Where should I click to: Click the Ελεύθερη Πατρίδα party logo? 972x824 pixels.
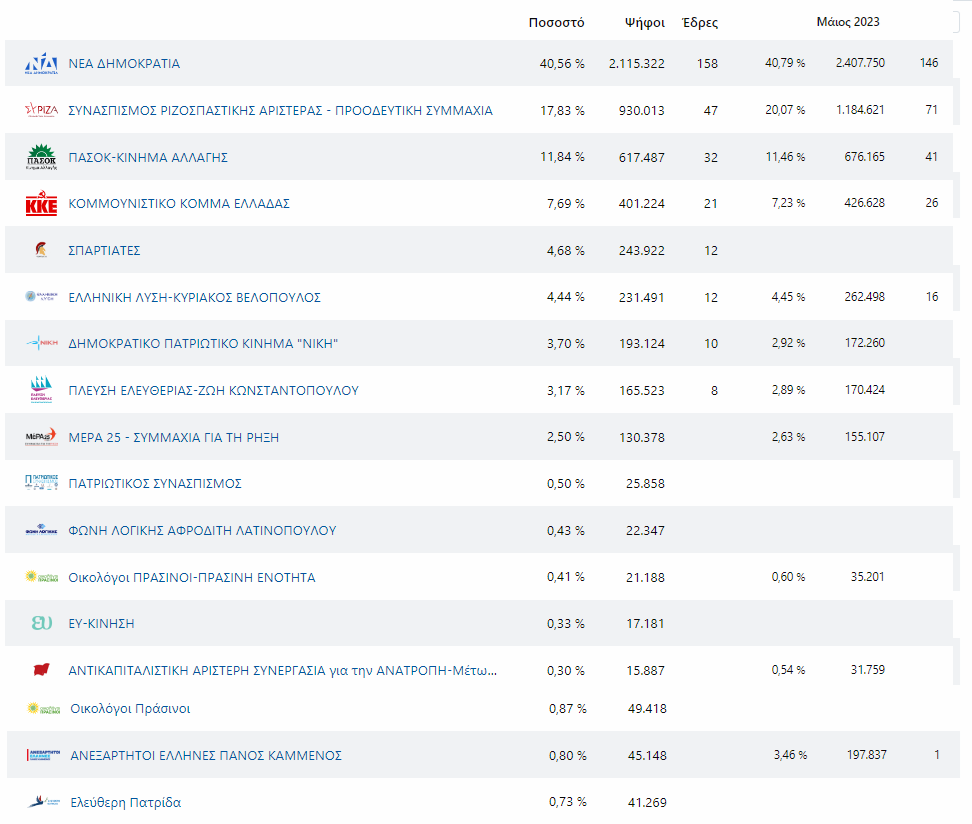tap(43, 802)
